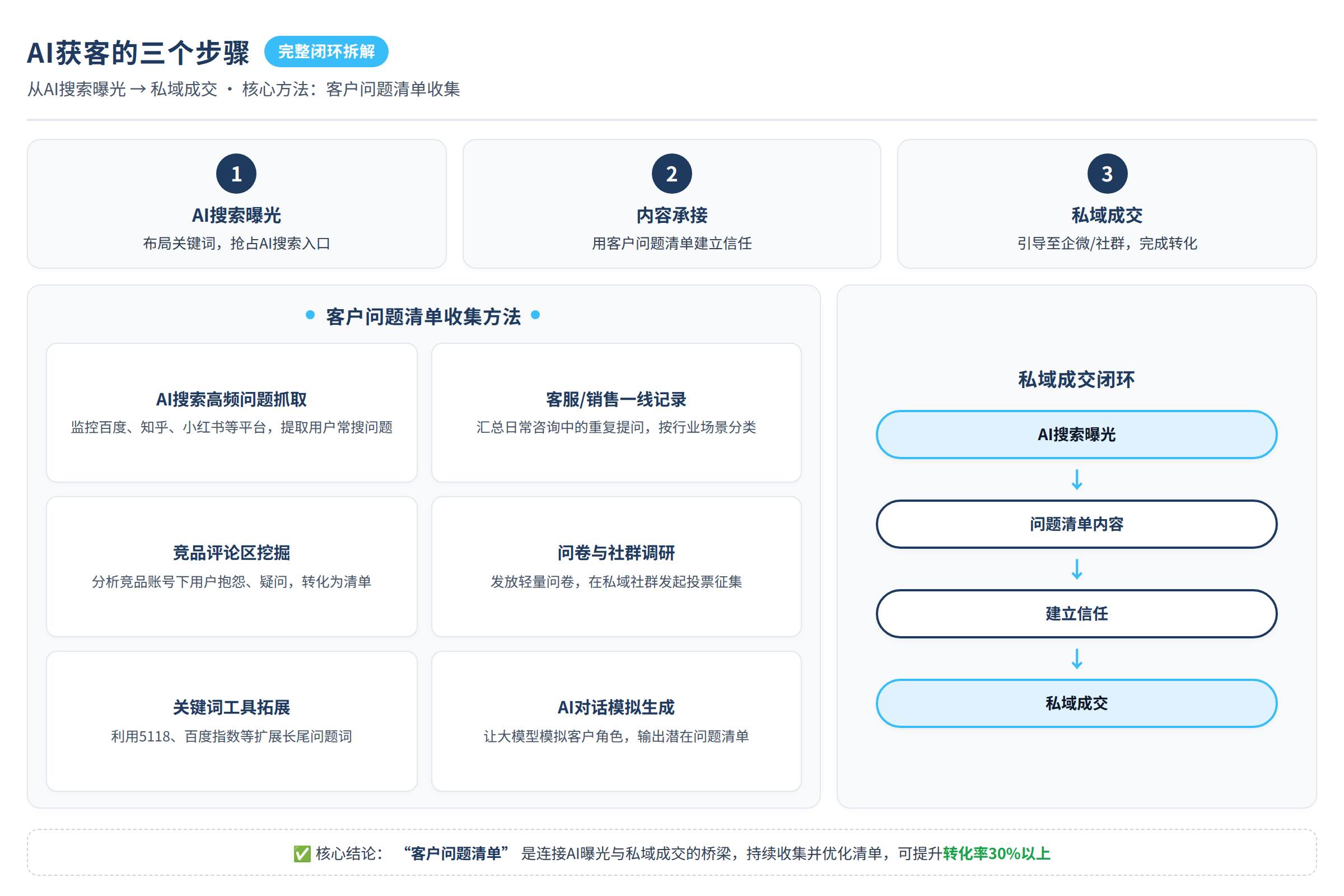Screen dimensions: 1344x896
Task: Click the bold “客户问题清单” quote in conclusion
Action: [455, 853]
